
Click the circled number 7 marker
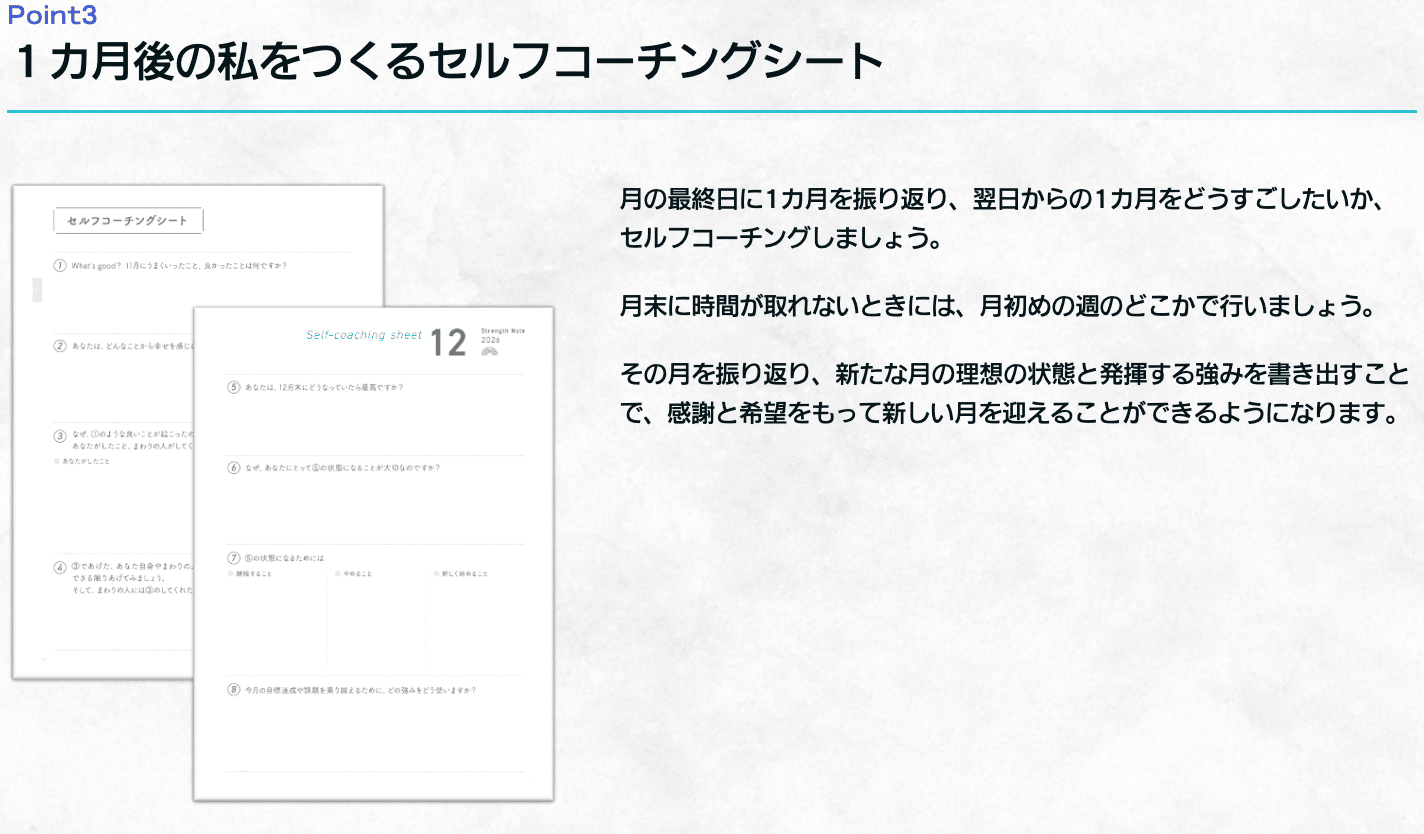234,558
